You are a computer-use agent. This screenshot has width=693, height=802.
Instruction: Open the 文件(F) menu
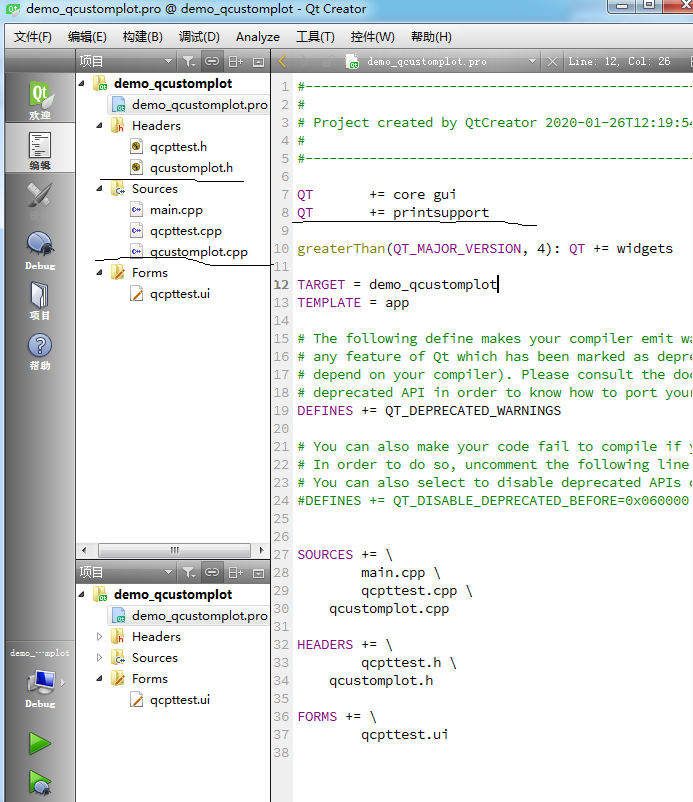33,37
